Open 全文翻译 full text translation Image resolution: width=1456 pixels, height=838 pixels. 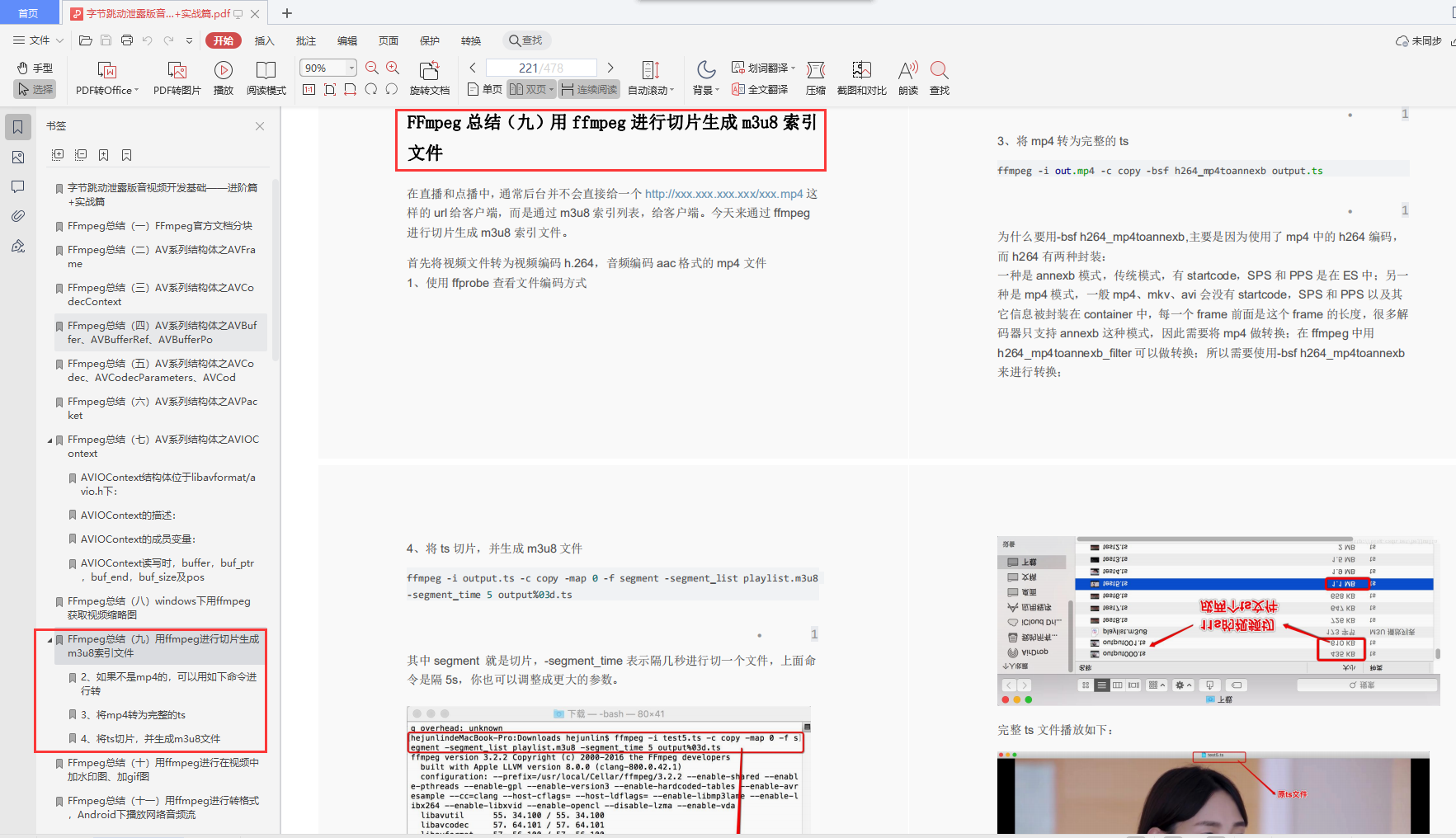pos(760,89)
